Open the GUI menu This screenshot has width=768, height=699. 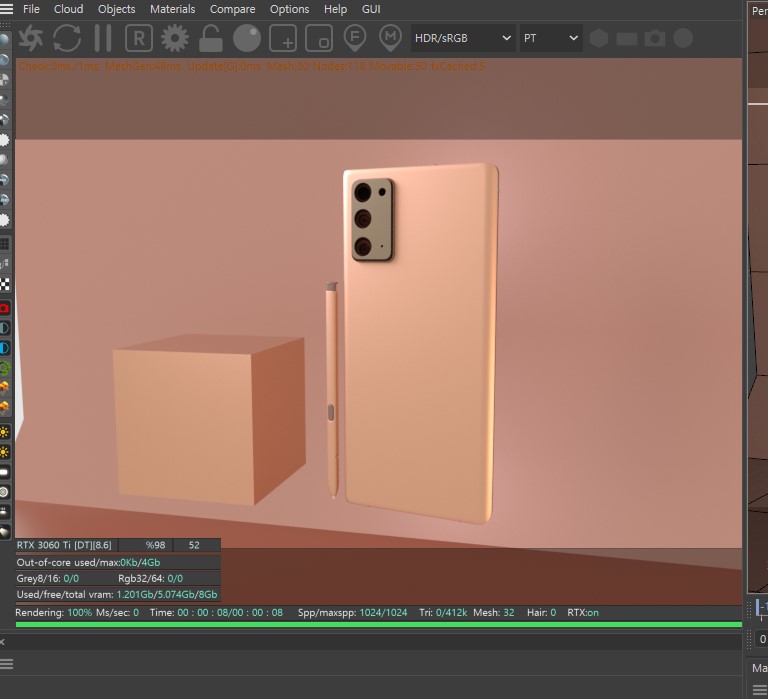point(371,9)
